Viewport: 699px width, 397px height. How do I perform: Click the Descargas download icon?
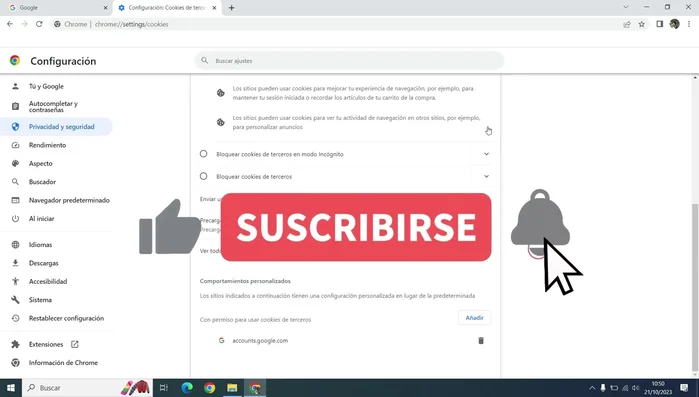click(15, 263)
